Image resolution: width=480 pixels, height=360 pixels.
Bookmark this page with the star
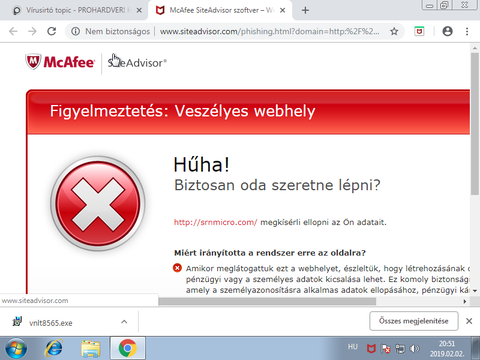coord(394,31)
